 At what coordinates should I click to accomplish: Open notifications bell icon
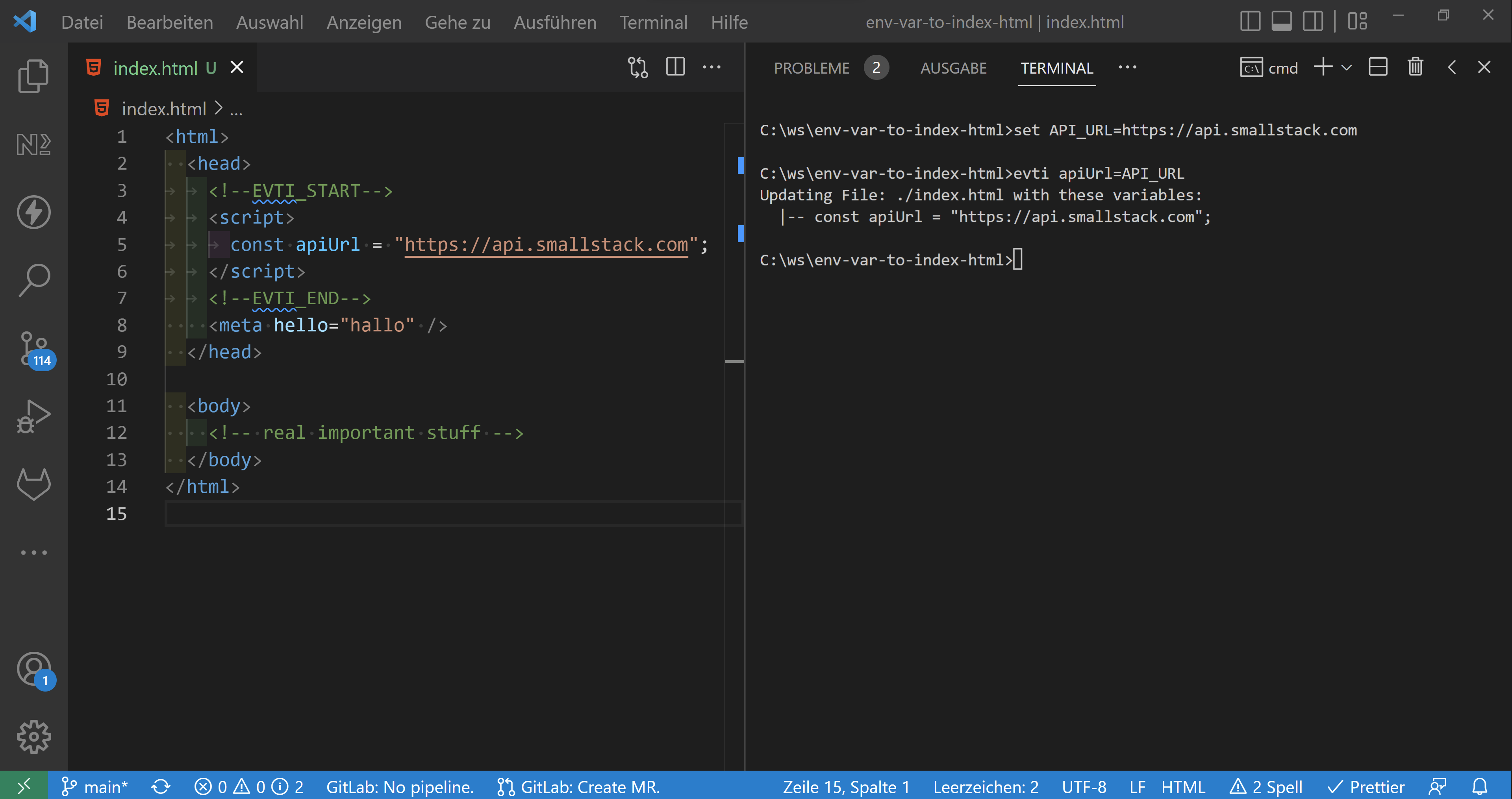(x=1480, y=786)
